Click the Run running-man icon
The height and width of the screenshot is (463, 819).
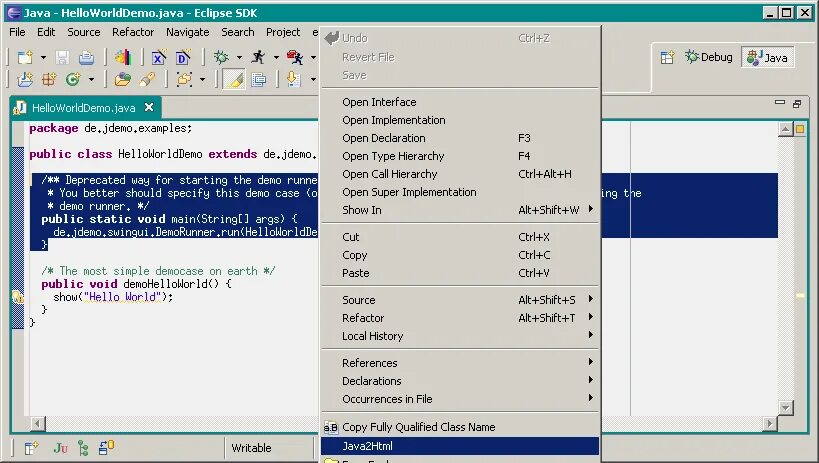[258, 57]
